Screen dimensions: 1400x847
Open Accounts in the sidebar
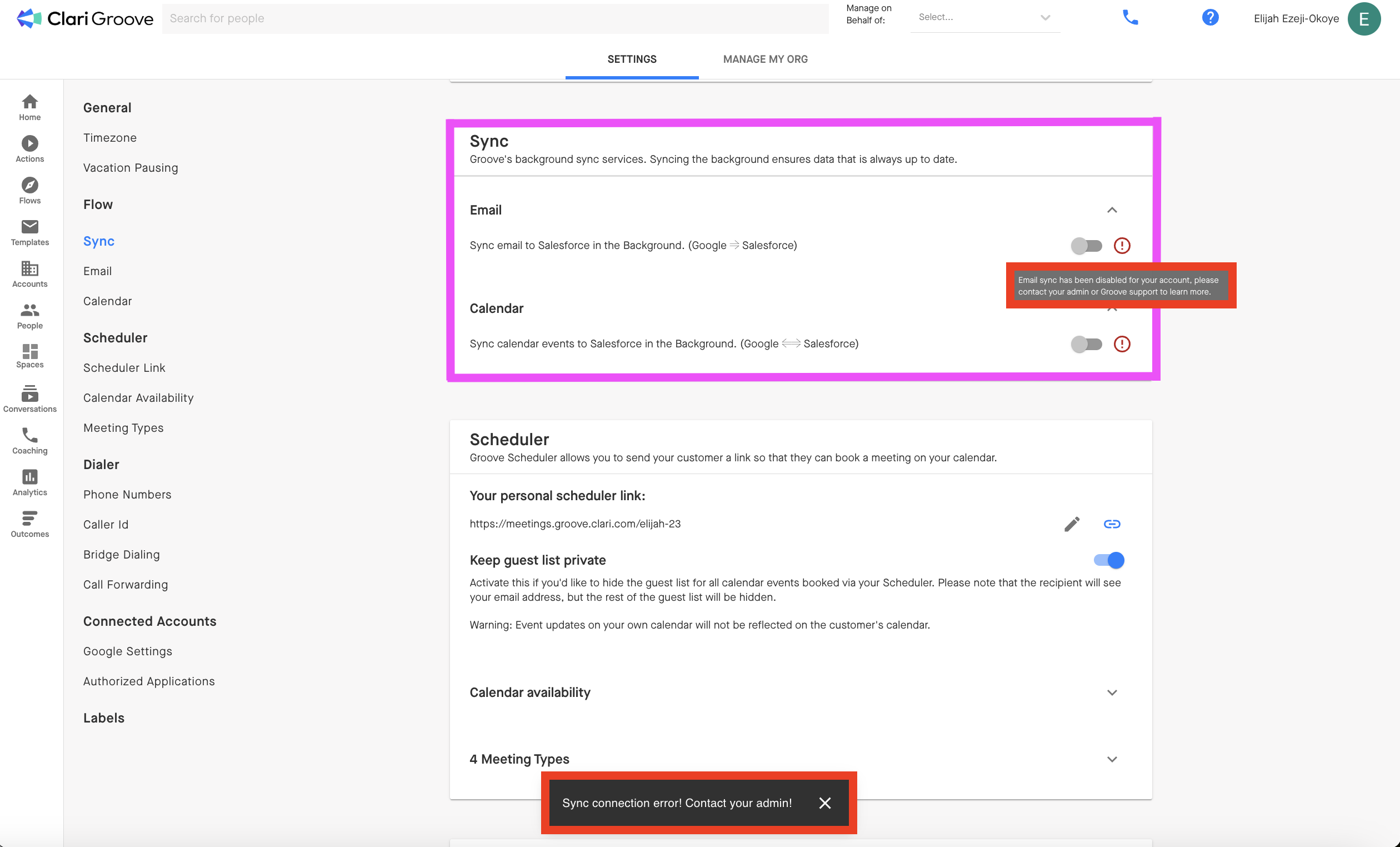(29, 274)
